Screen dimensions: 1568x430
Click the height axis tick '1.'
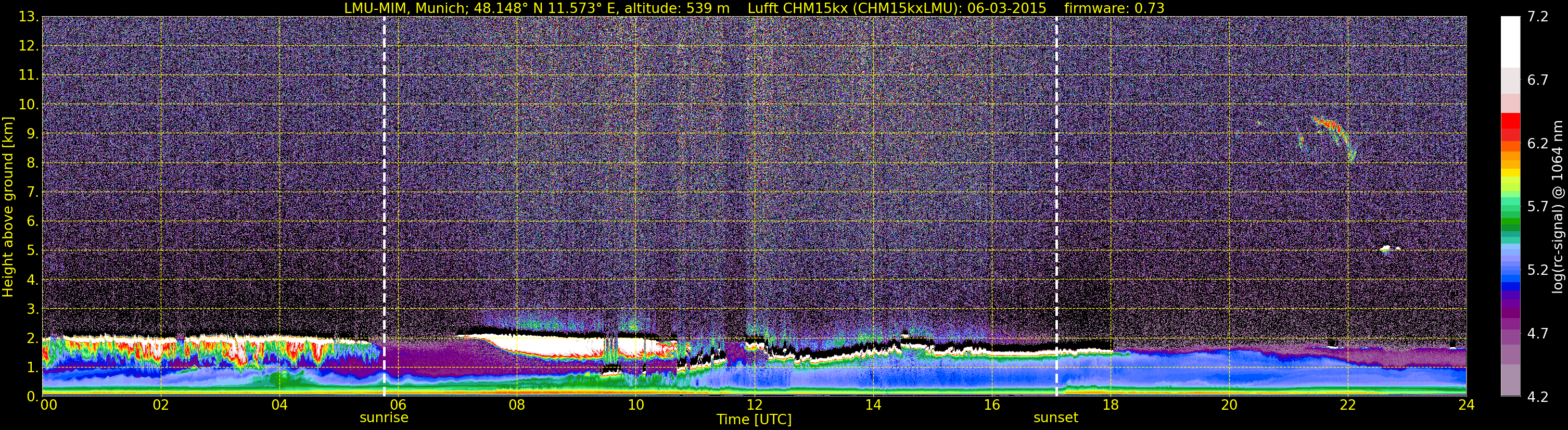pos(32,368)
